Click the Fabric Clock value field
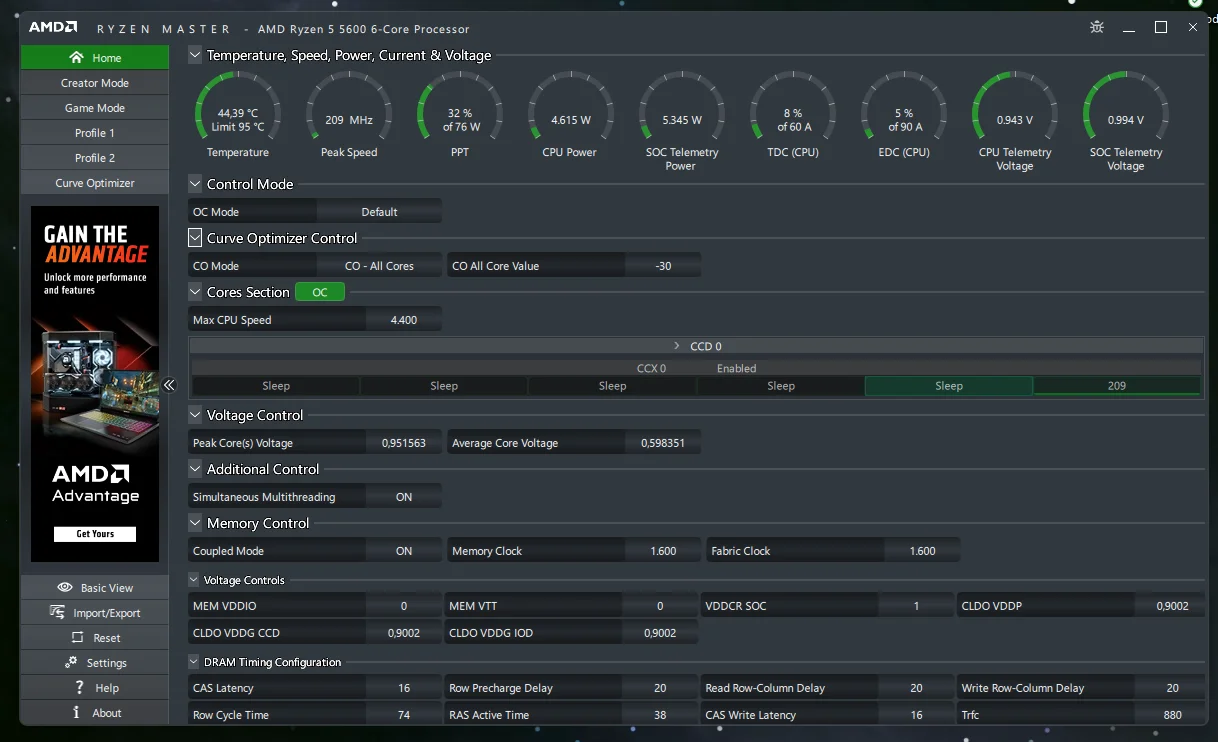The image size is (1218, 742). coord(922,551)
